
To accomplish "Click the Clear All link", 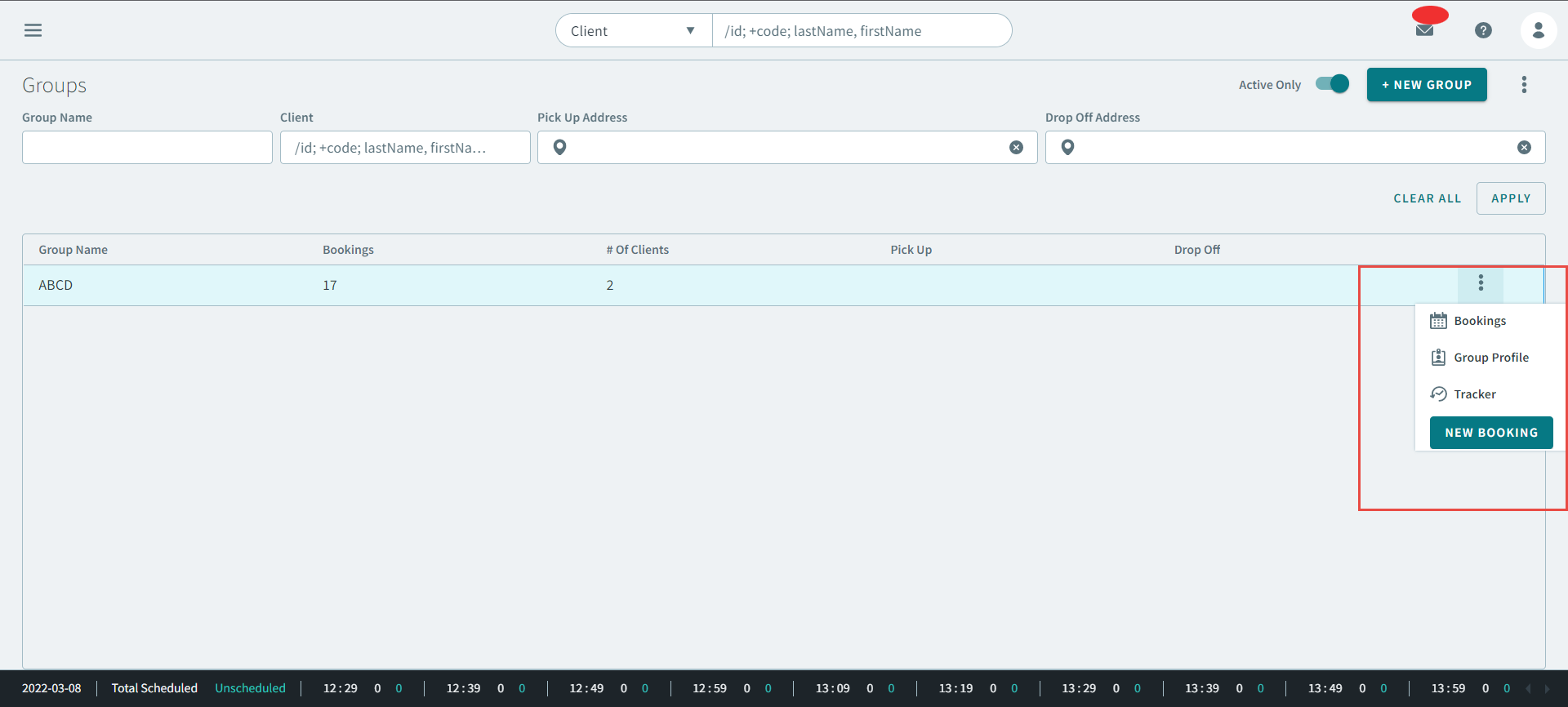I will coord(1427,198).
